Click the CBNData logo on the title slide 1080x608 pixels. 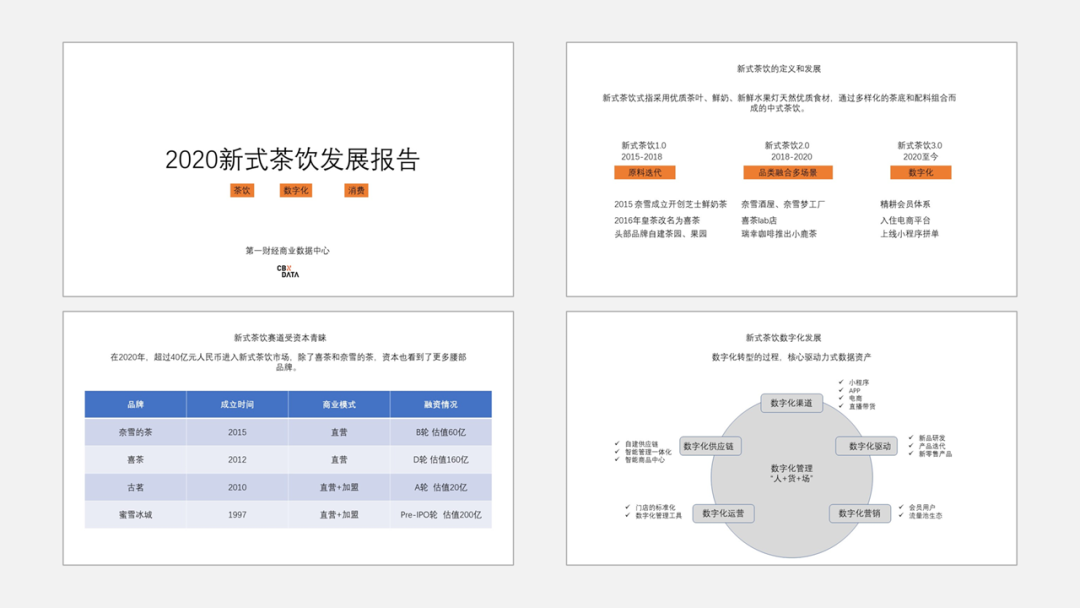[x=288, y=271]
